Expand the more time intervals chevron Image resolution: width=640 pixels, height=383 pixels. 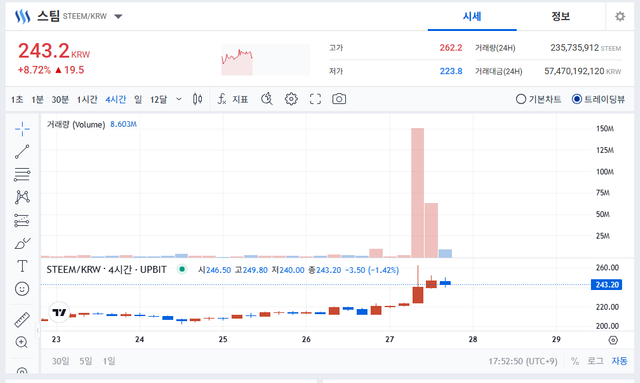point(179,99)
